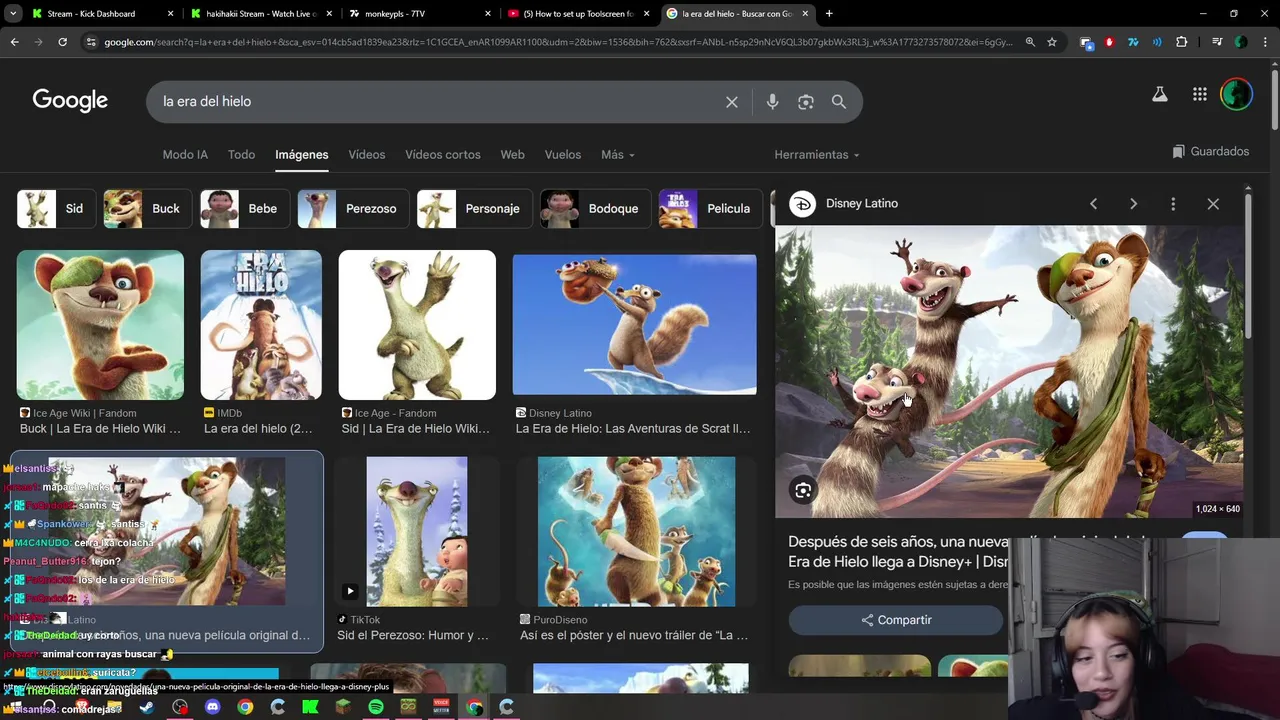Open the Google account avatar menu
The width and height of the screenshot is (1280, 720).
click(x=1237, y=94)
